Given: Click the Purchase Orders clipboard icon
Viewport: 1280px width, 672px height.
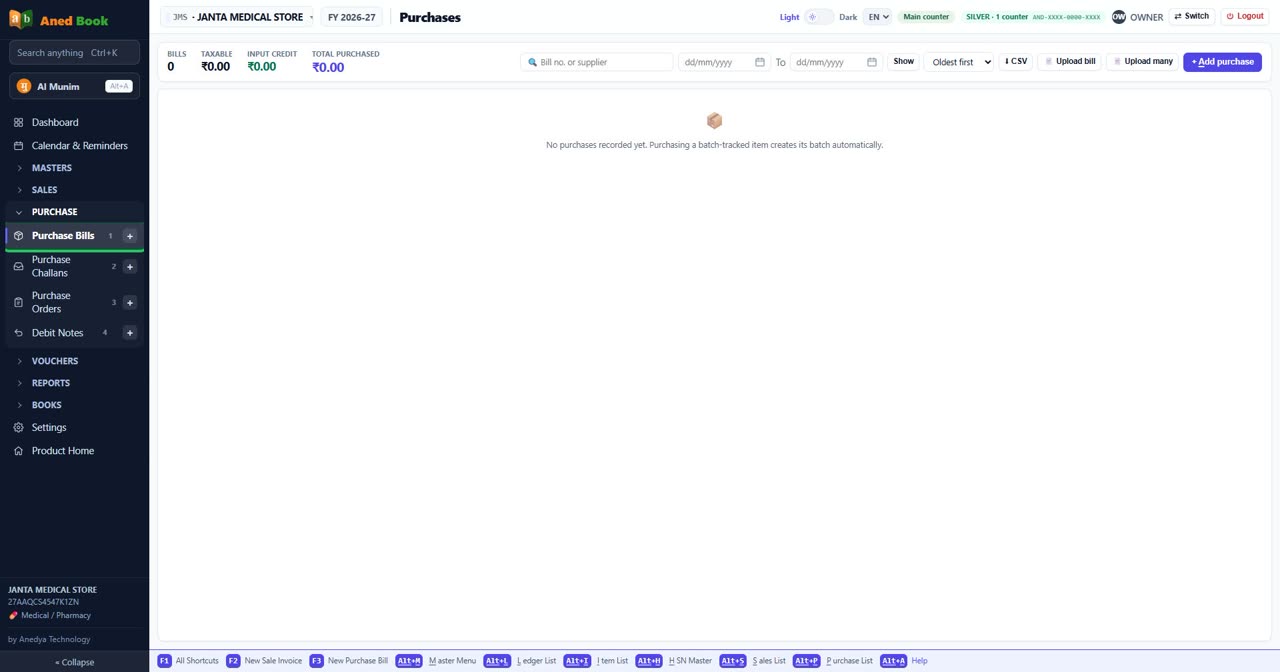Looking at the screenshot, I should click(18, 302).
